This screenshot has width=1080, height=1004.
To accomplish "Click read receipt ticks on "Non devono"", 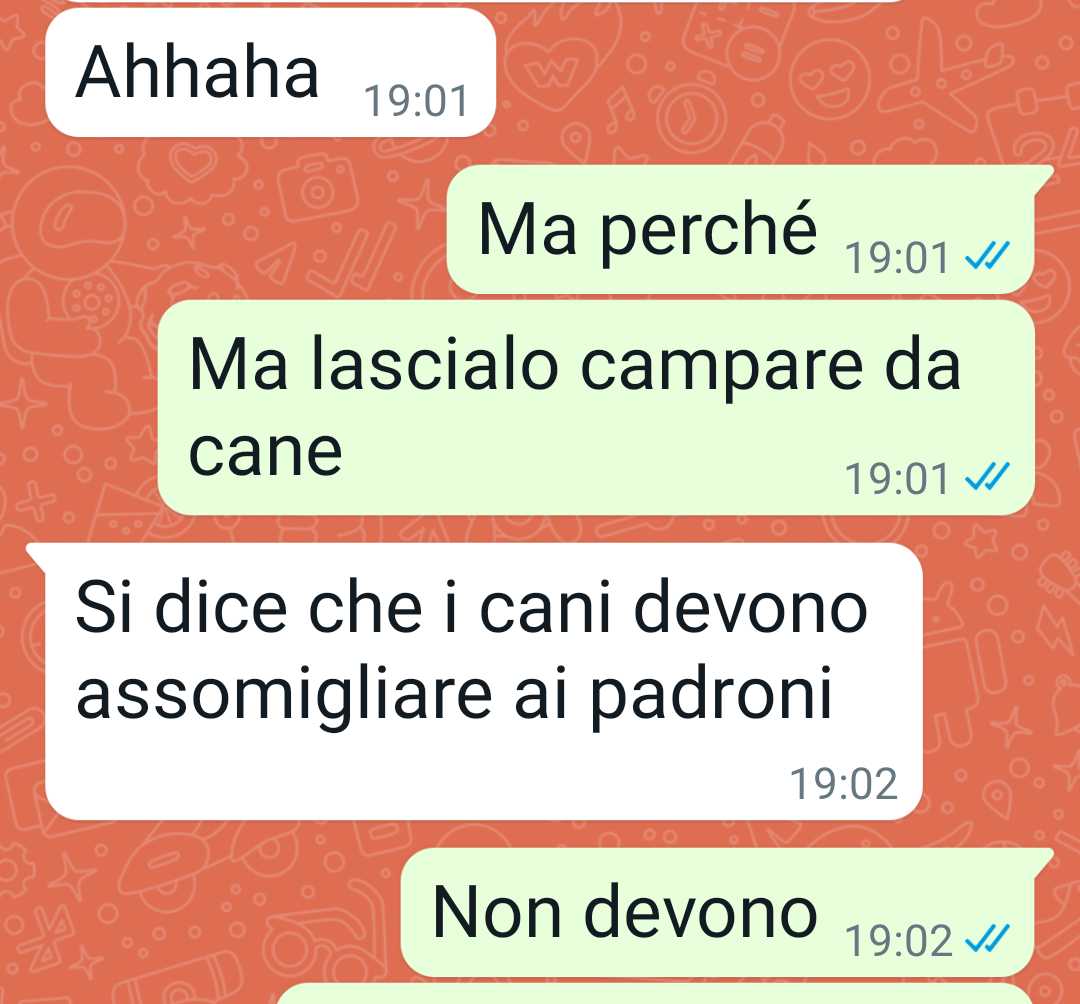I will (987, 939).
